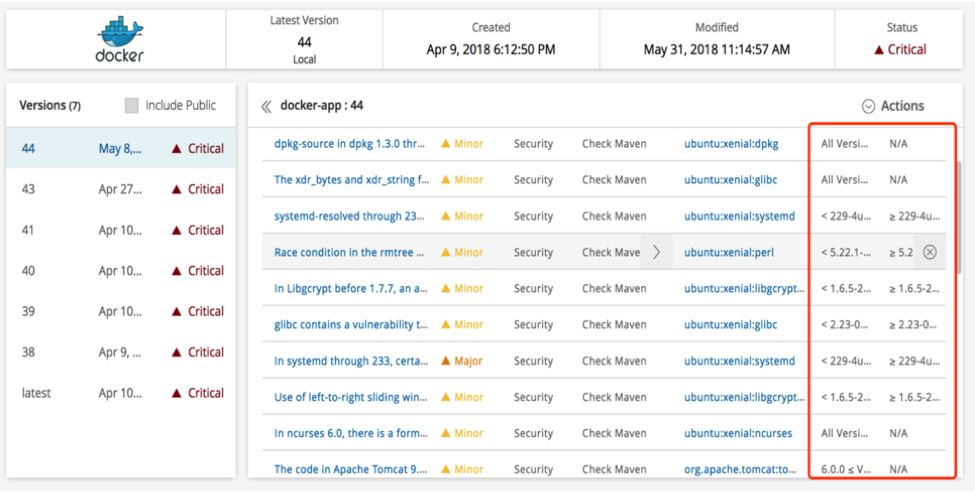Click Critical triangle icon for version 43
The height and width of the screenshot is (493, 975).
click(x=178, y=189)
